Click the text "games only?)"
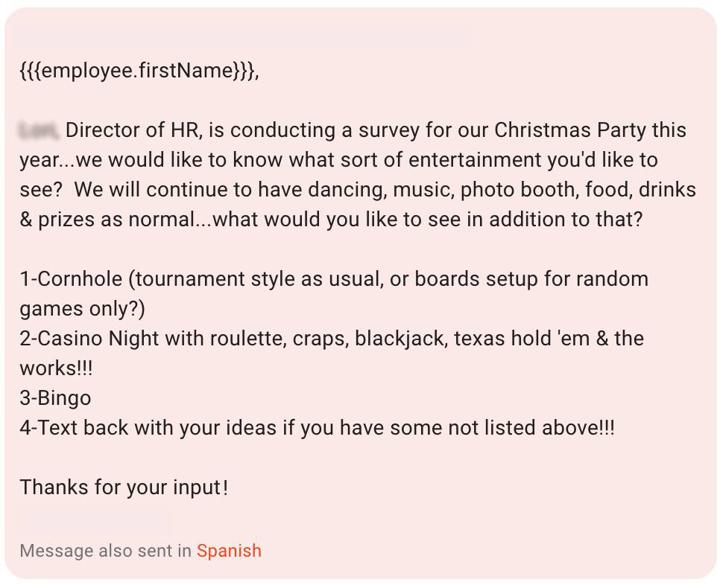This screenshot has height=585, width=720. click(x=82, y=309)
